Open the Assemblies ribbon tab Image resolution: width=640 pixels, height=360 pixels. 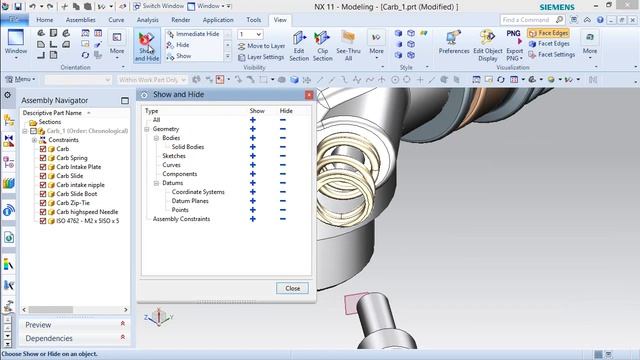(x=80, y=20)
